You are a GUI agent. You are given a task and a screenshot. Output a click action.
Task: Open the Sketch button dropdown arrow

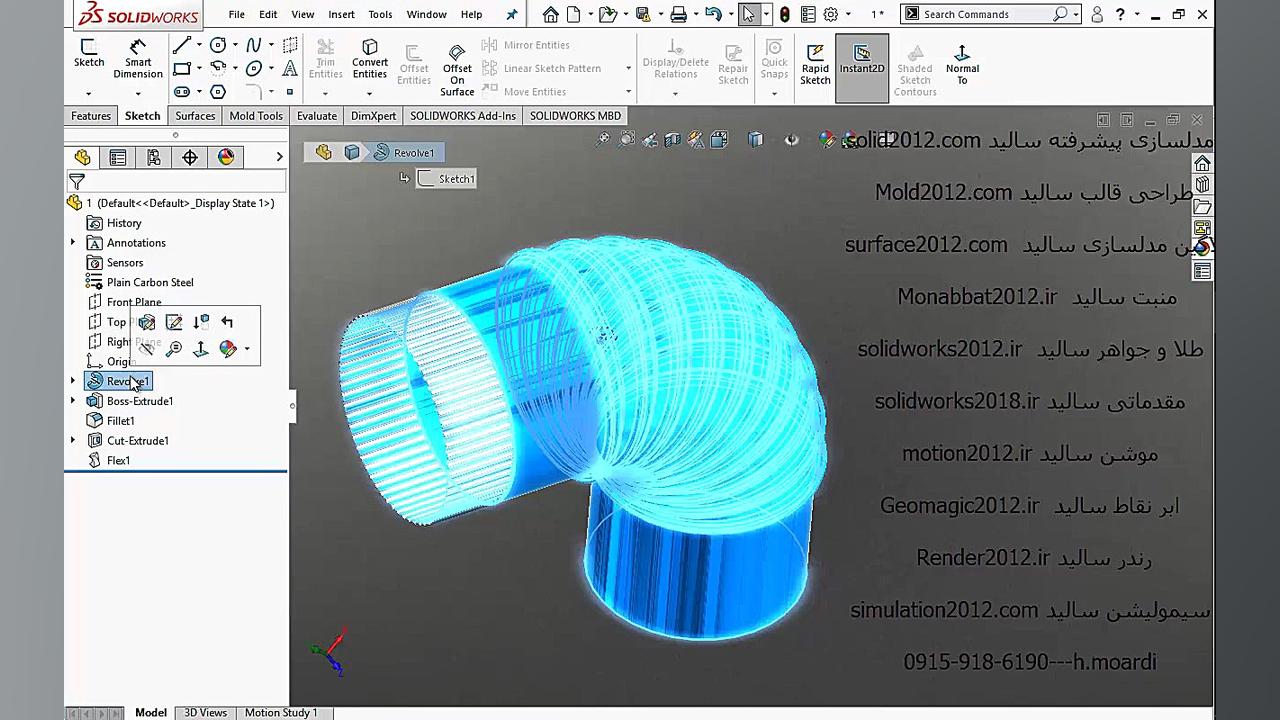pos(88,93)
